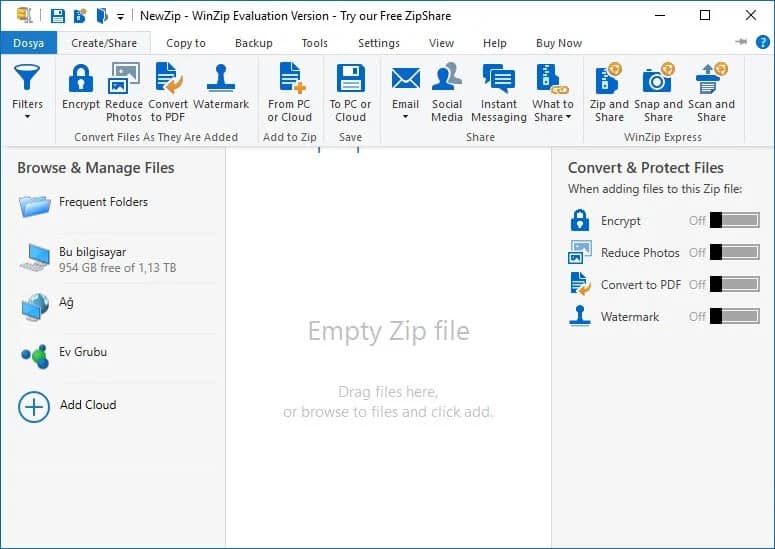Open Social Media share icon

tap(447, 80)
